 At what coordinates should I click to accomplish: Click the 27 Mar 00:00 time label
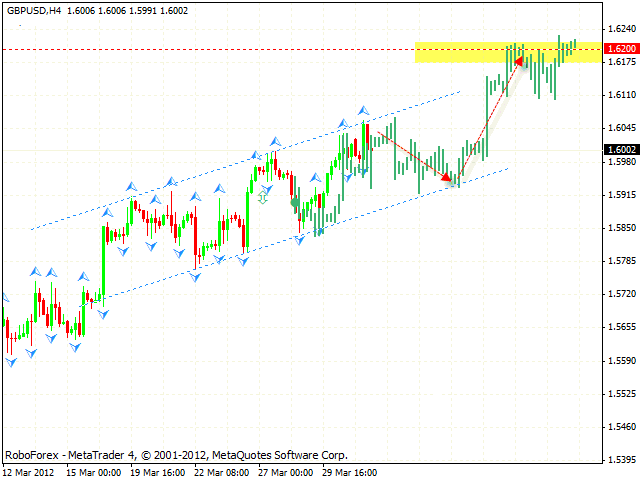coord(290,471)
